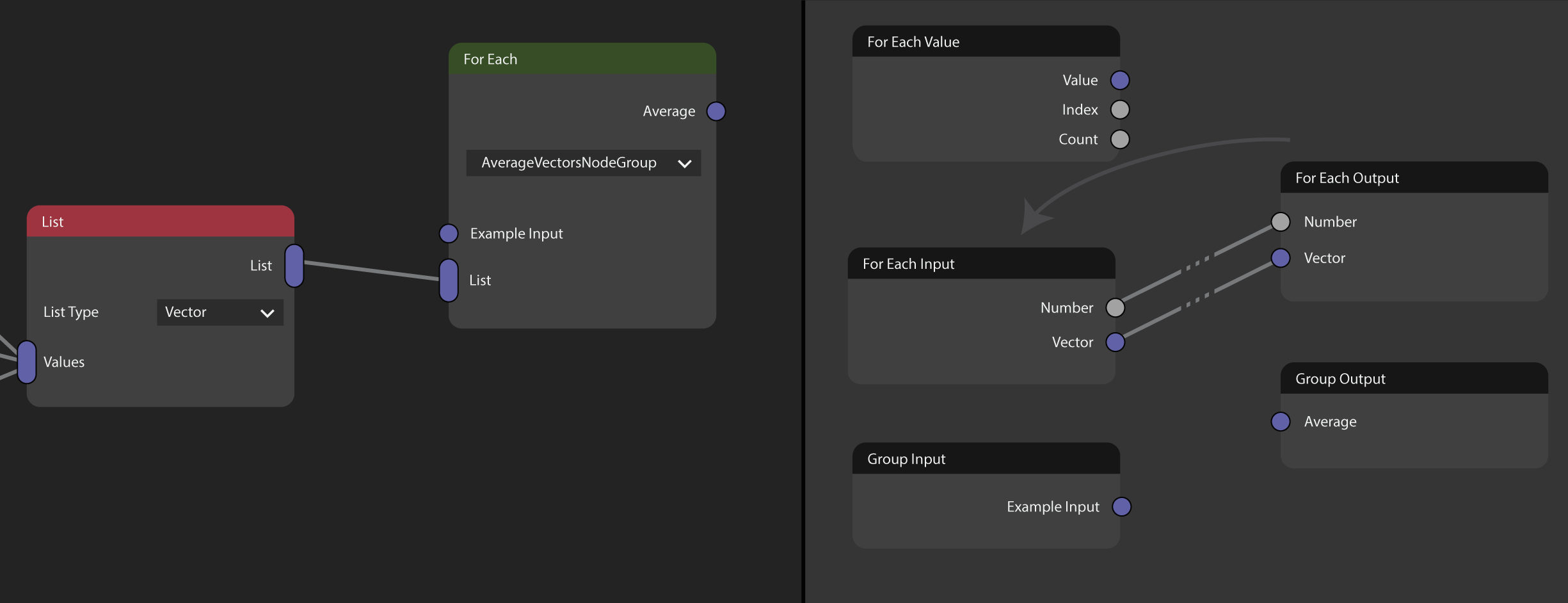Image resolution: width=1568 pixels, height=603 pixels.
Task: Click the "List Type" label
Action: (x=71, y=312)
